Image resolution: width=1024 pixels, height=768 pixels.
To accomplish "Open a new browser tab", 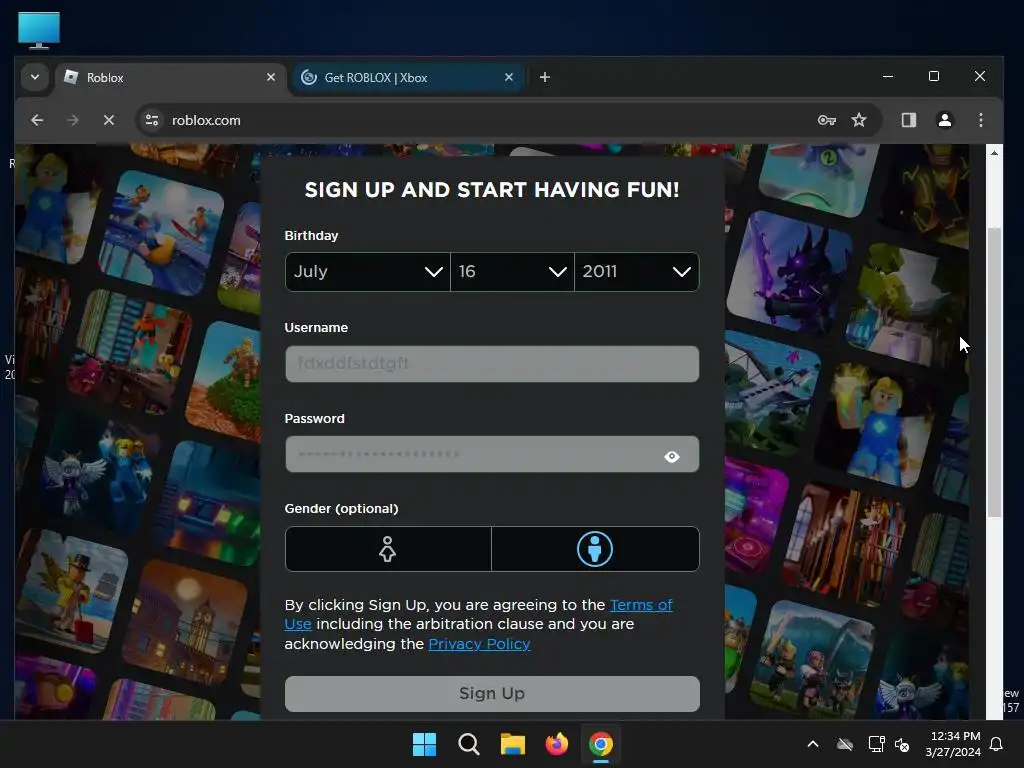I will click(x=545, y=77).
